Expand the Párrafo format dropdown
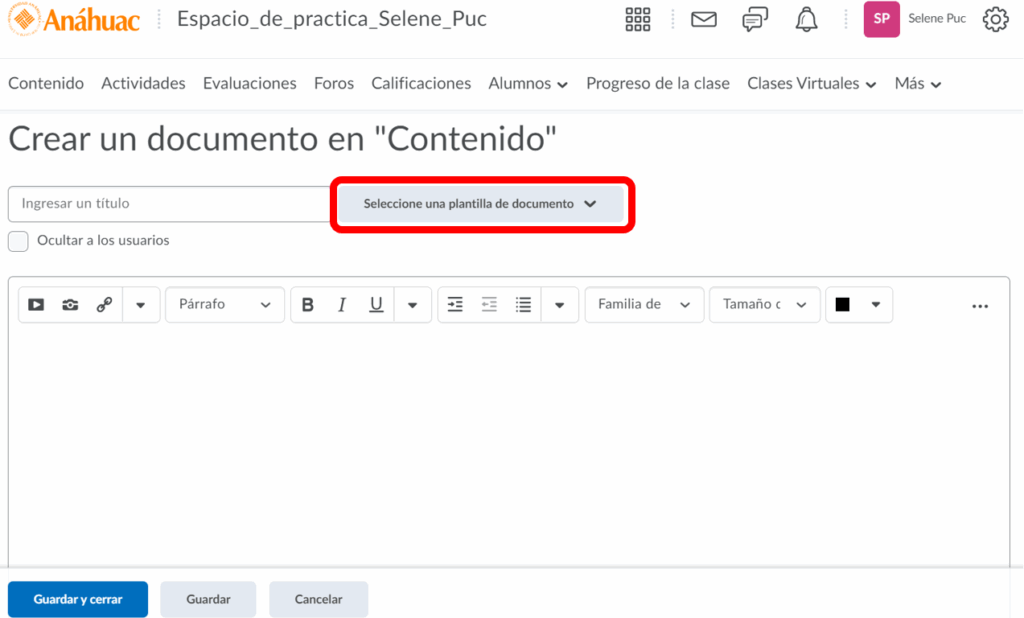 (225, 305)
